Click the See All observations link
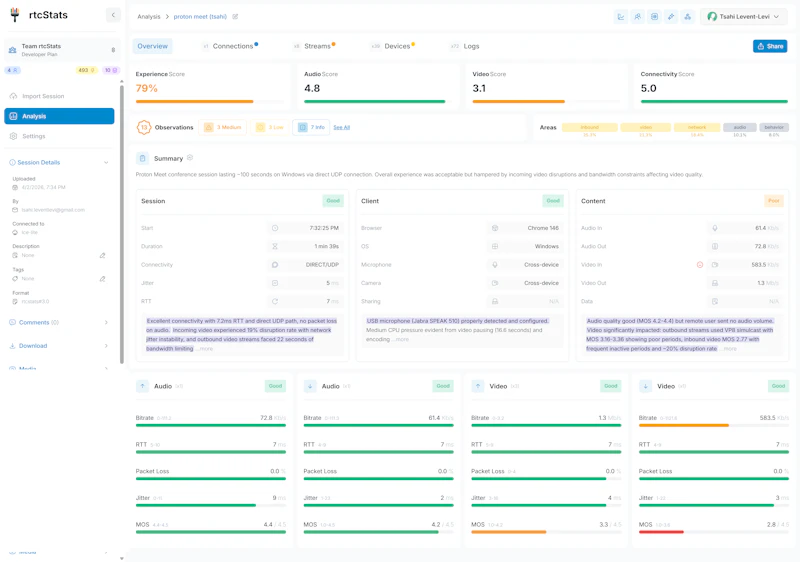 coord(341,127)
